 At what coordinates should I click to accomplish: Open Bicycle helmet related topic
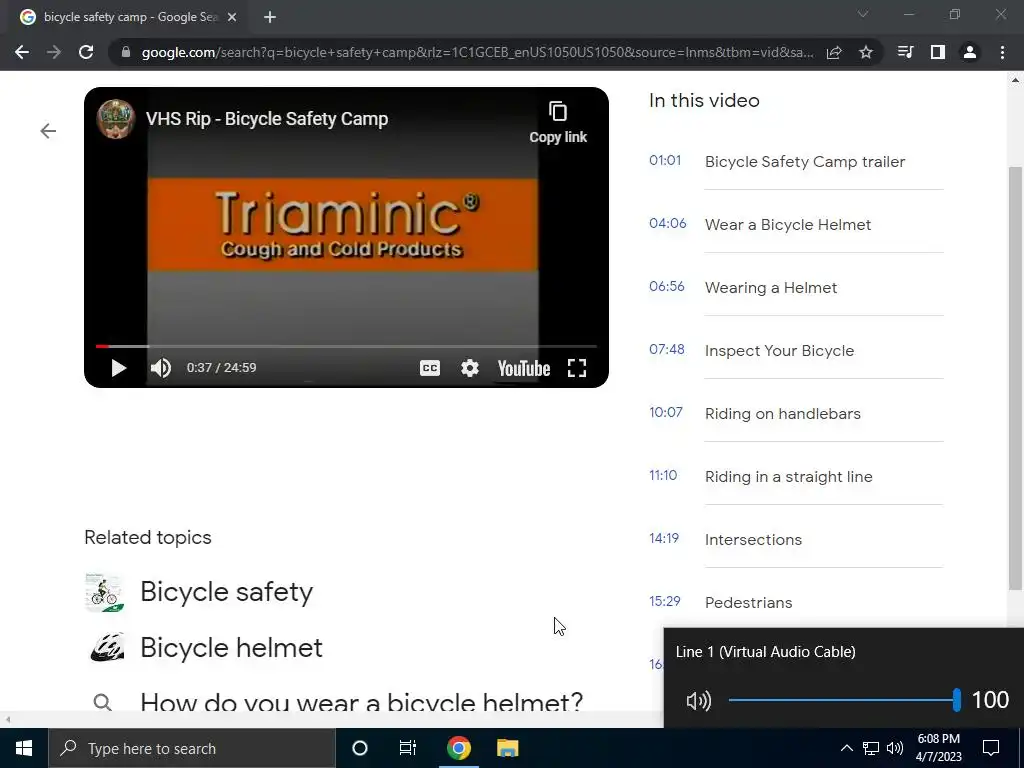[231, 648]
